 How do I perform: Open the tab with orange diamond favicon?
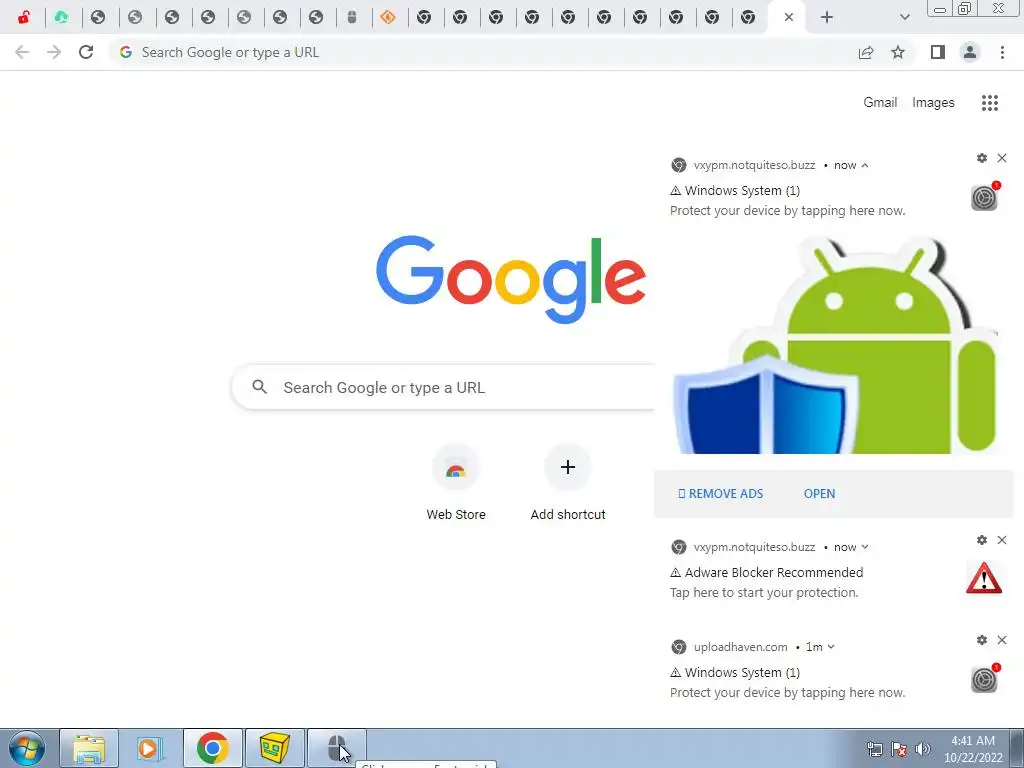tap(388, 17)
